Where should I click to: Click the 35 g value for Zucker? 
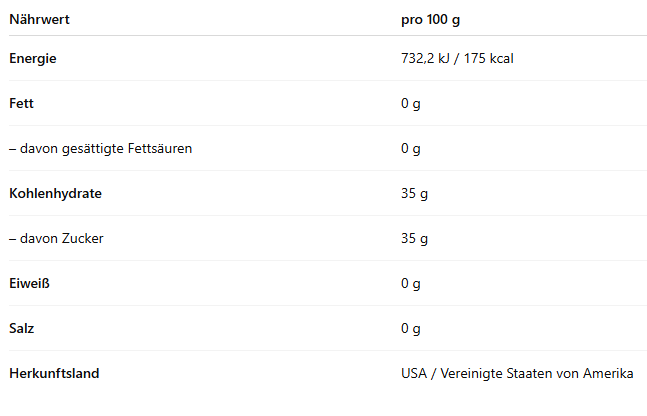coord(414,238)
